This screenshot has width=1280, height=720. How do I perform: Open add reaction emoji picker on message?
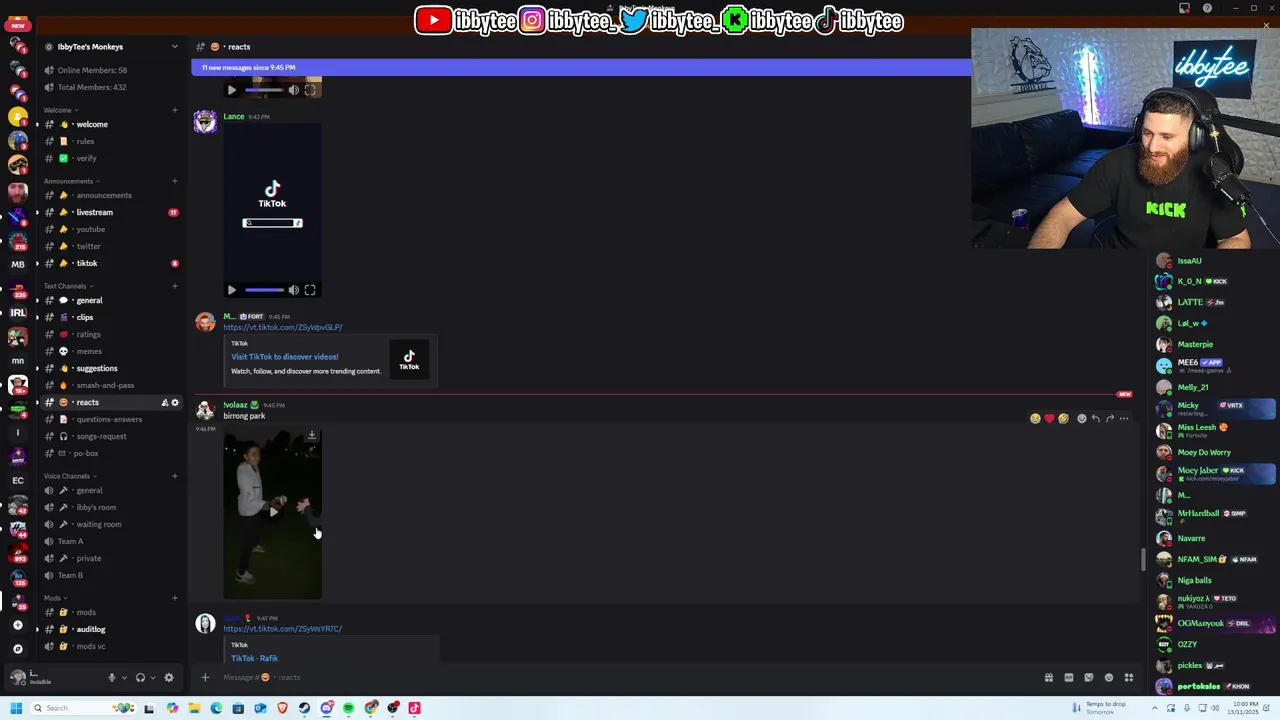click(1082, 419)
